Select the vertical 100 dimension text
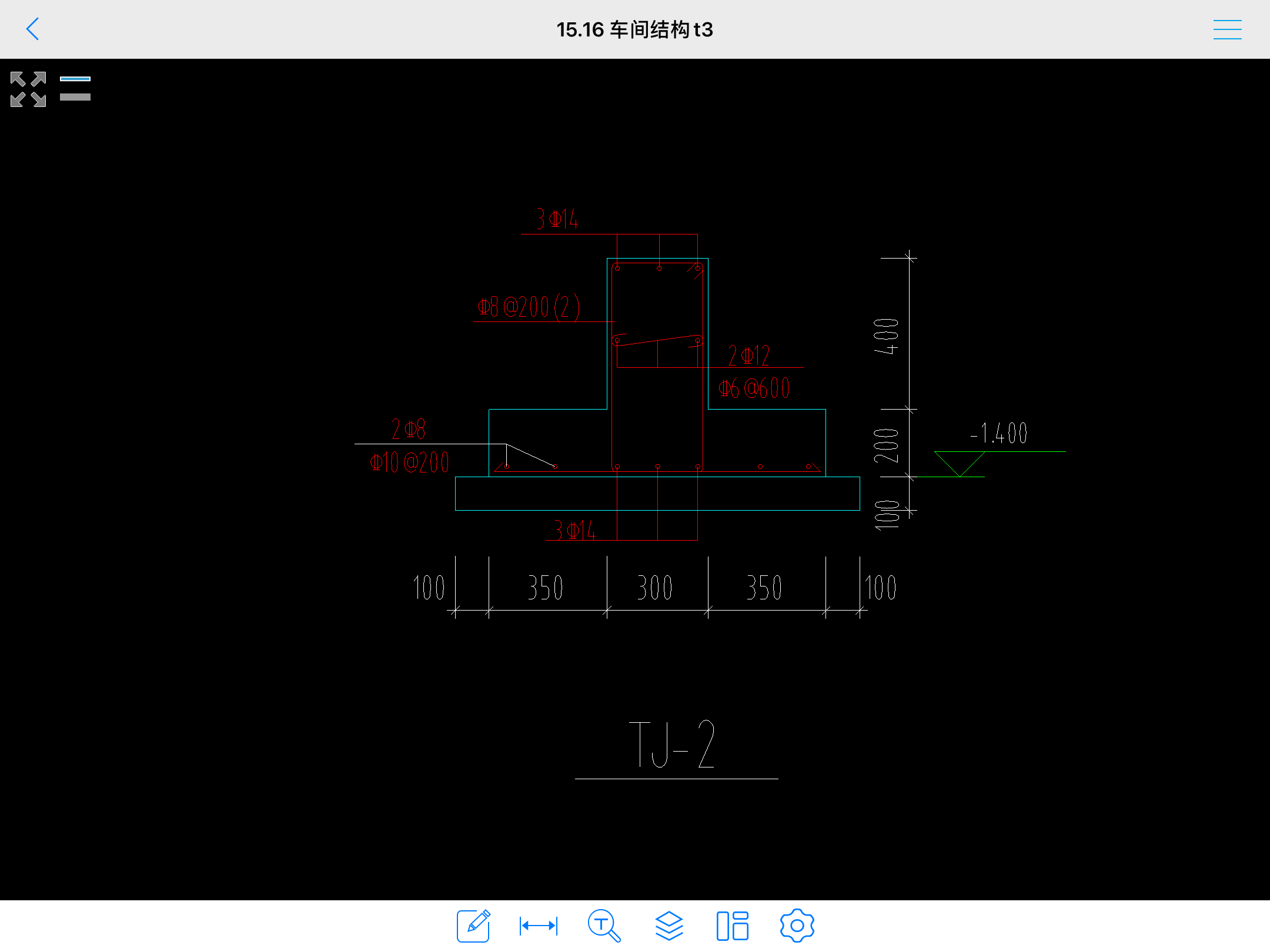The height and width of the screenshot is (952, 1270). (887, 515)
